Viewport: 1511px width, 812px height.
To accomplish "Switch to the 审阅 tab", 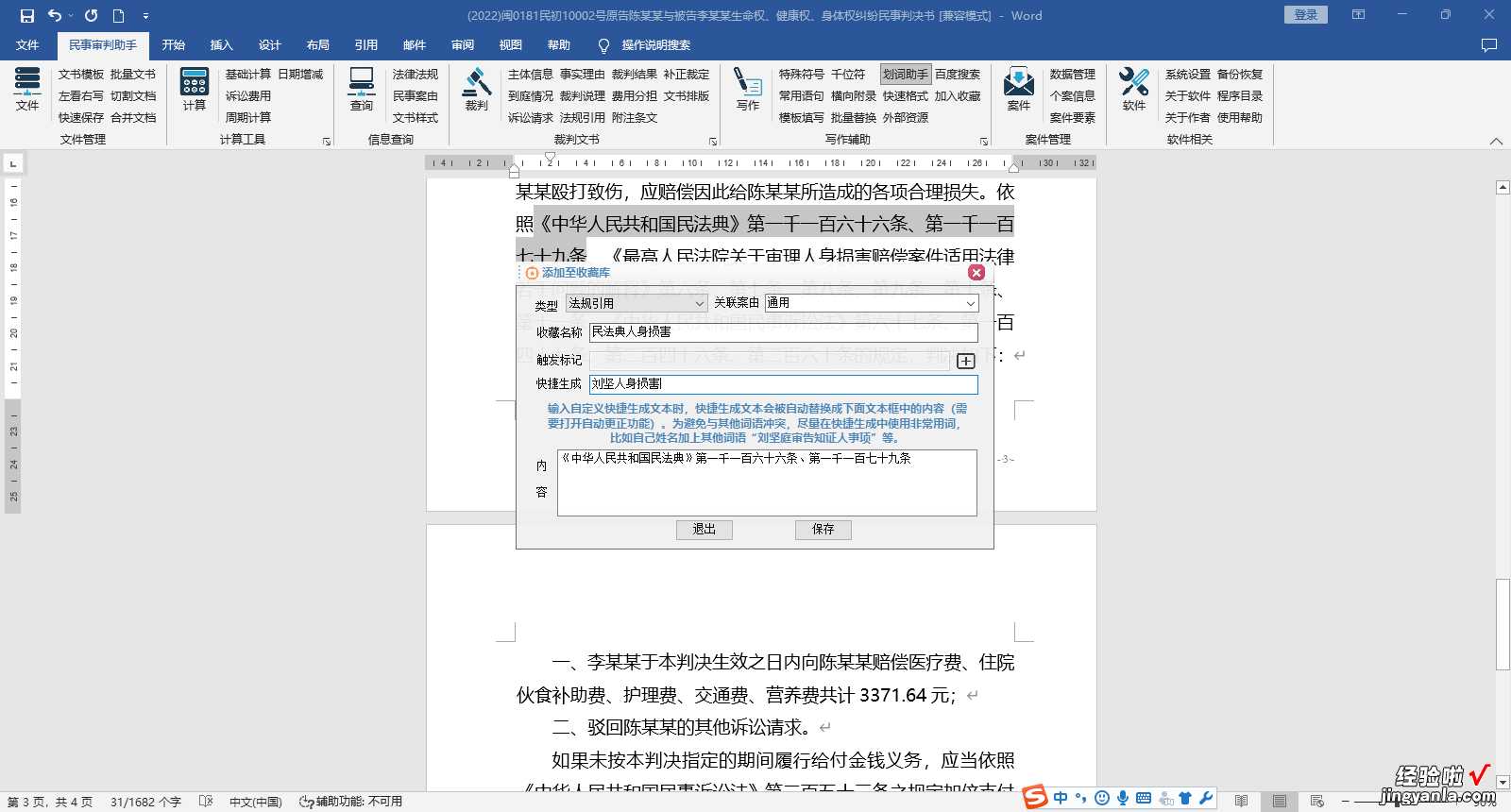I will point(462,45).
